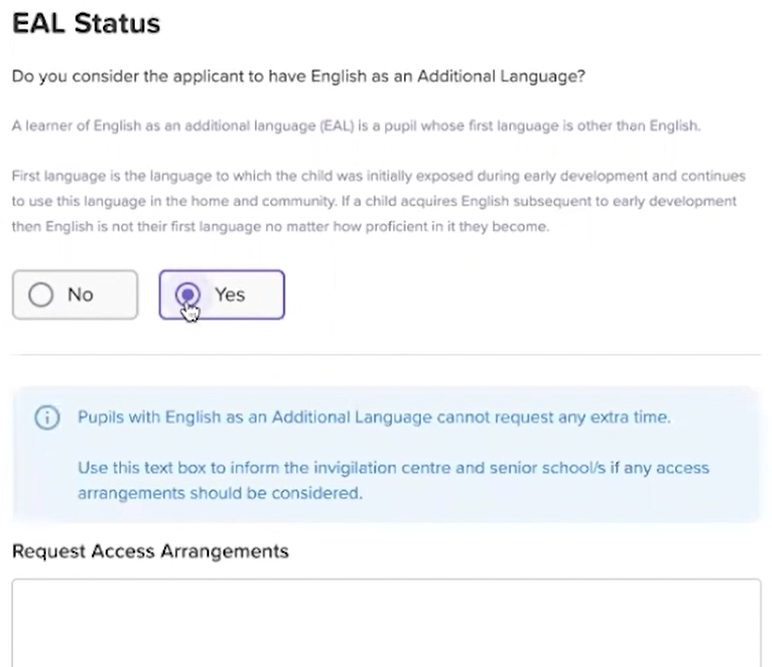Click the English as Additional Language question text

(x=297, y=77)
